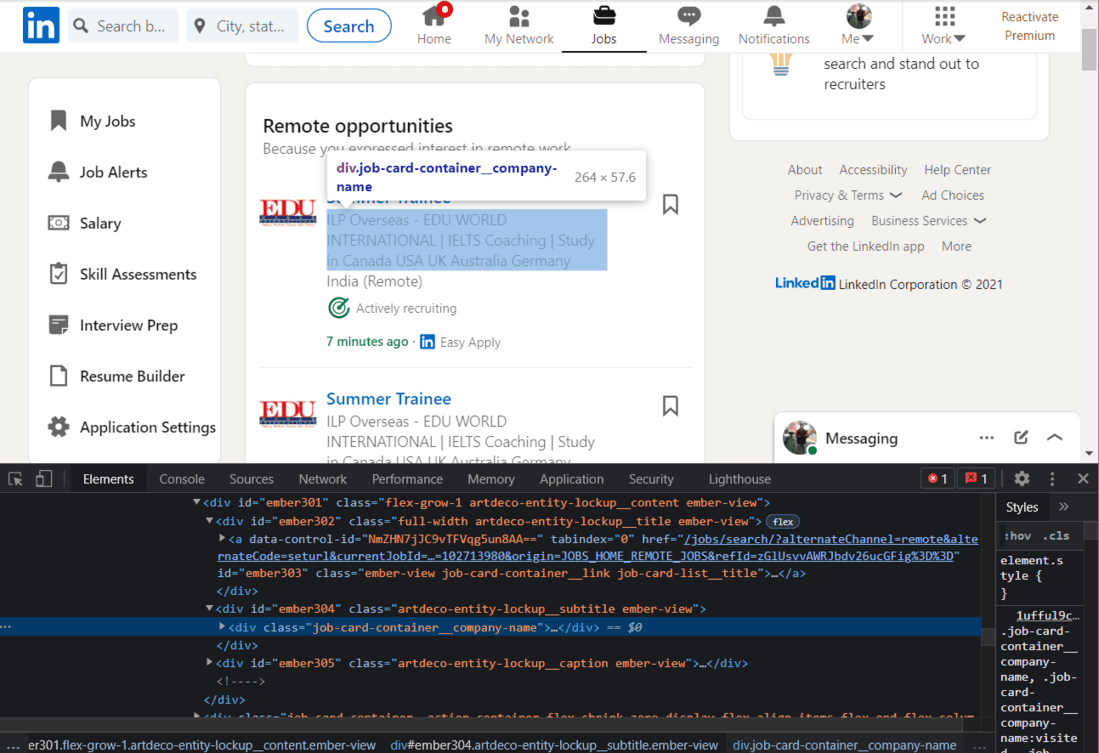
Task: Activate DevTools element inspector icon
Action: (x=15, y=479)
